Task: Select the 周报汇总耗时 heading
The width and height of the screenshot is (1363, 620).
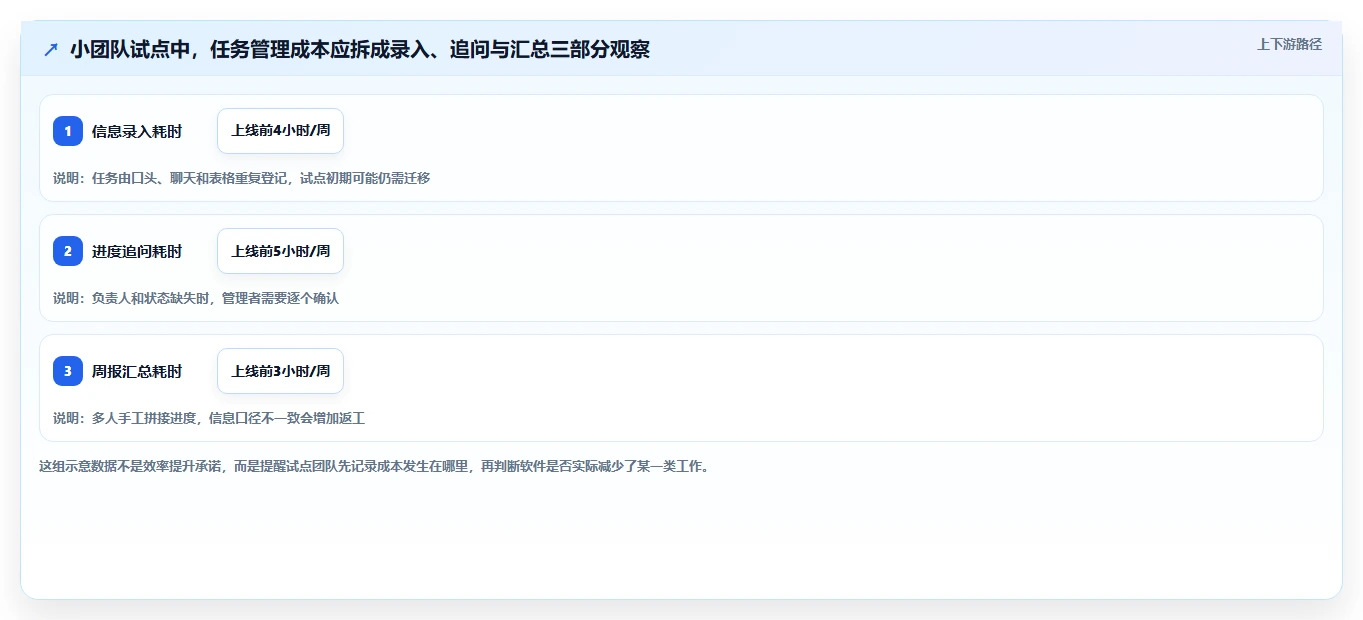Action: click(137, 372)
